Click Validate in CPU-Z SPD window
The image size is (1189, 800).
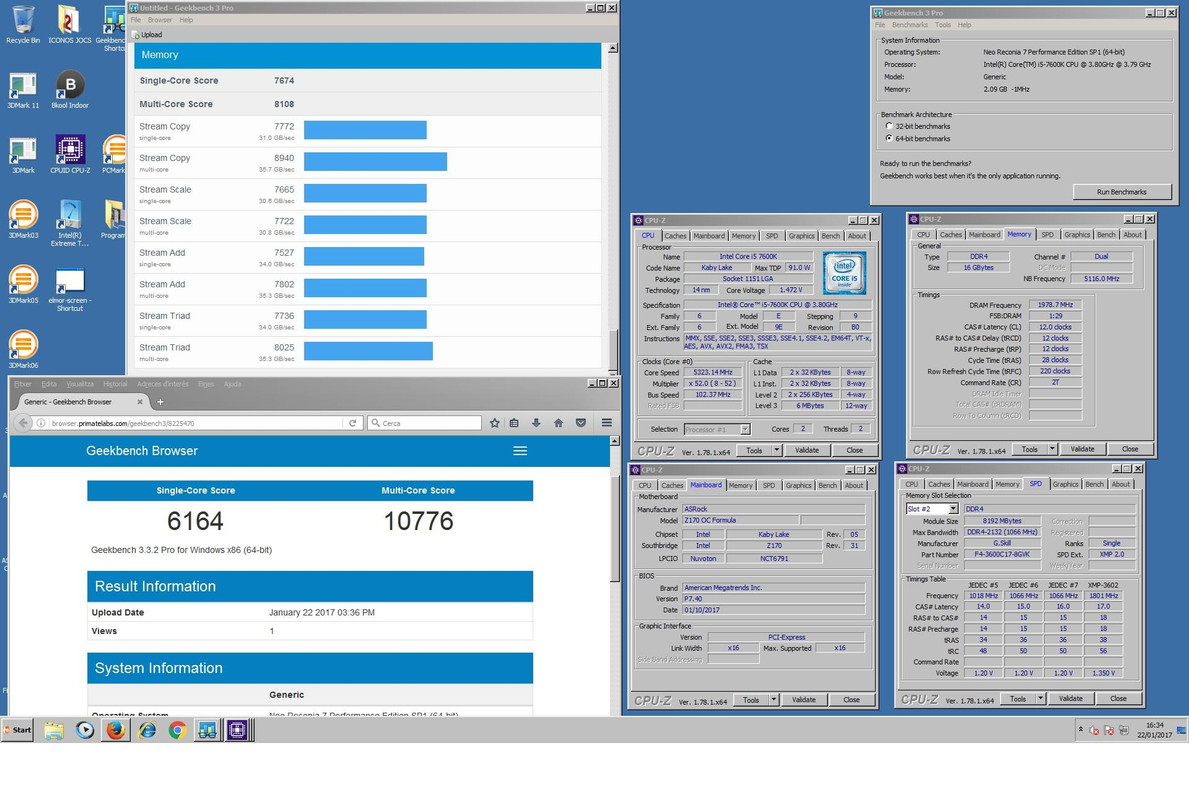click(x=1070, y=698)
